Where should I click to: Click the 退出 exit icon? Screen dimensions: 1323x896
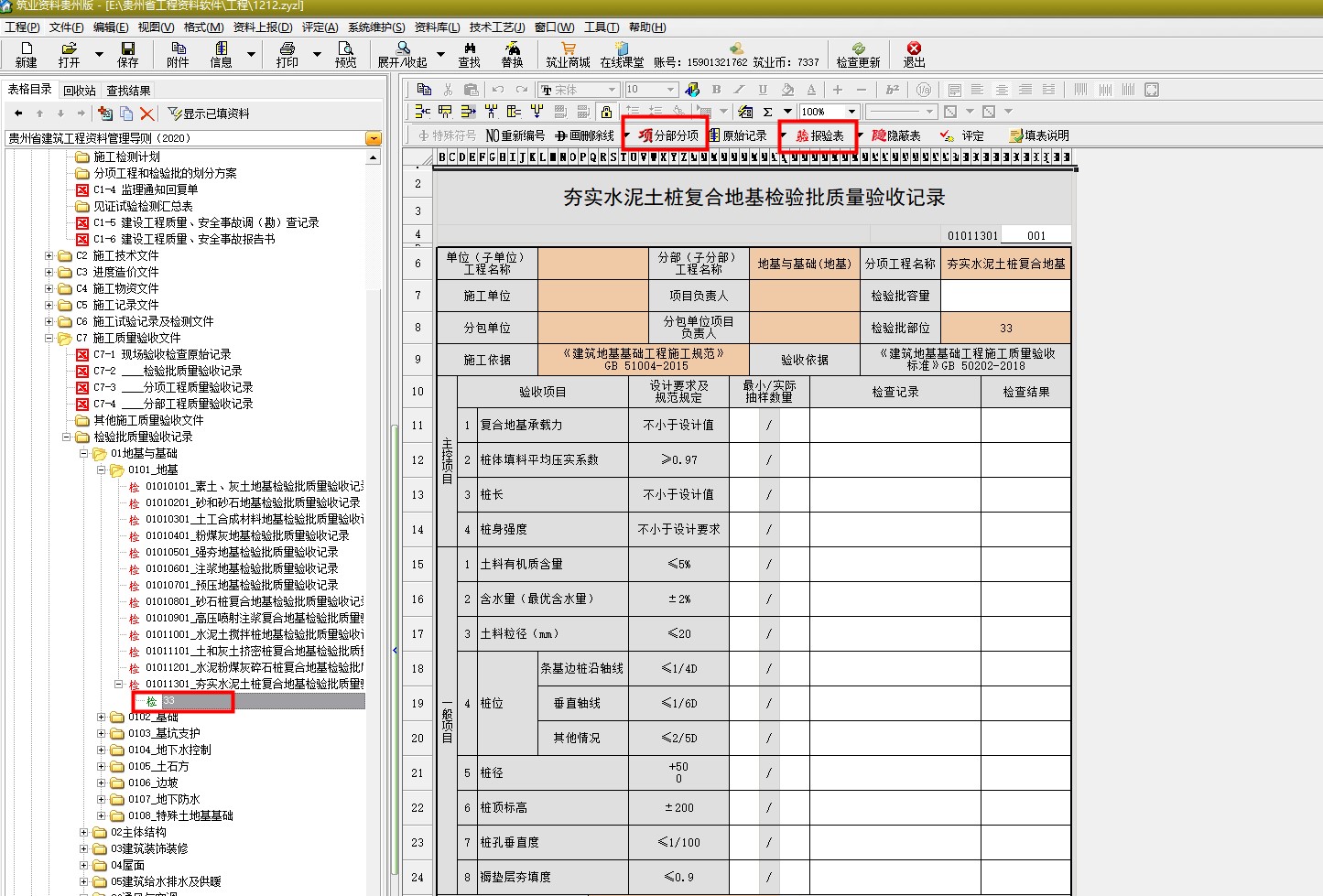click(914, 55)
